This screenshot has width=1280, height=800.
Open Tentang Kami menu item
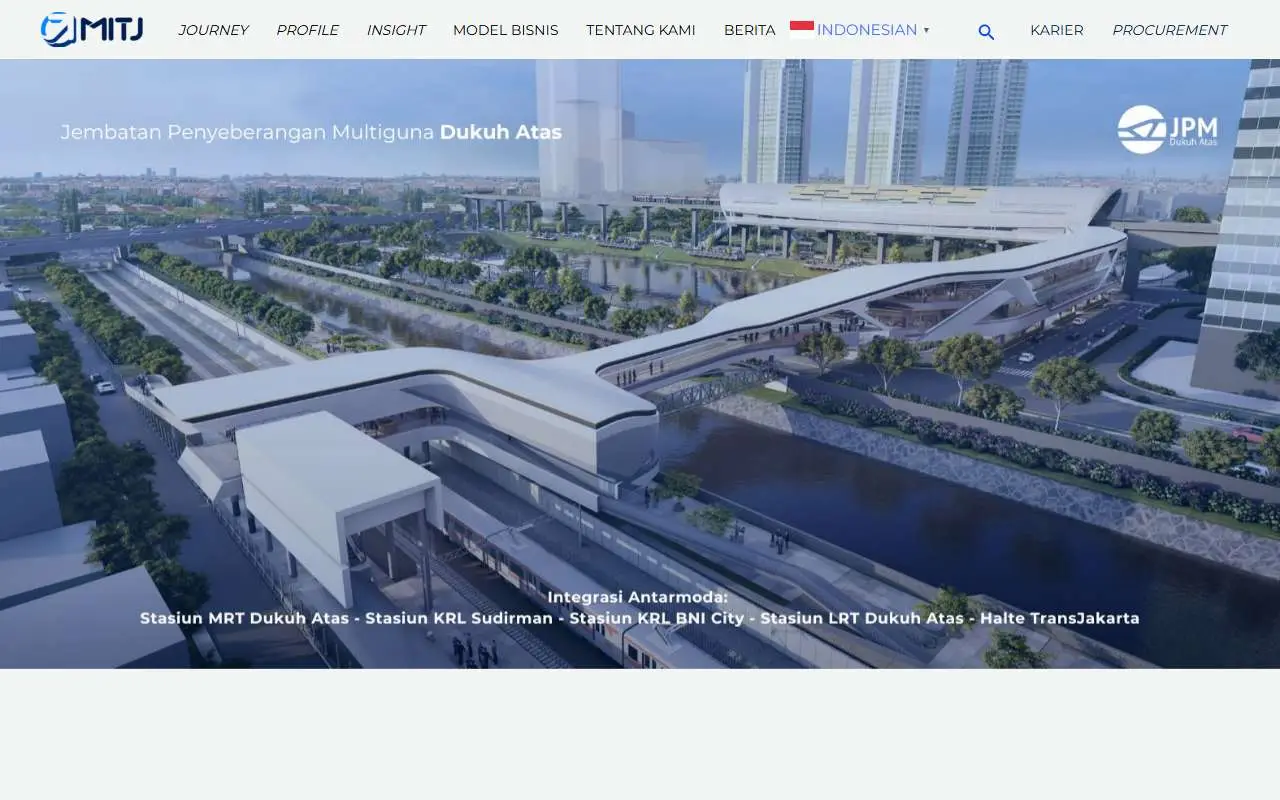[x=641, y=30]
